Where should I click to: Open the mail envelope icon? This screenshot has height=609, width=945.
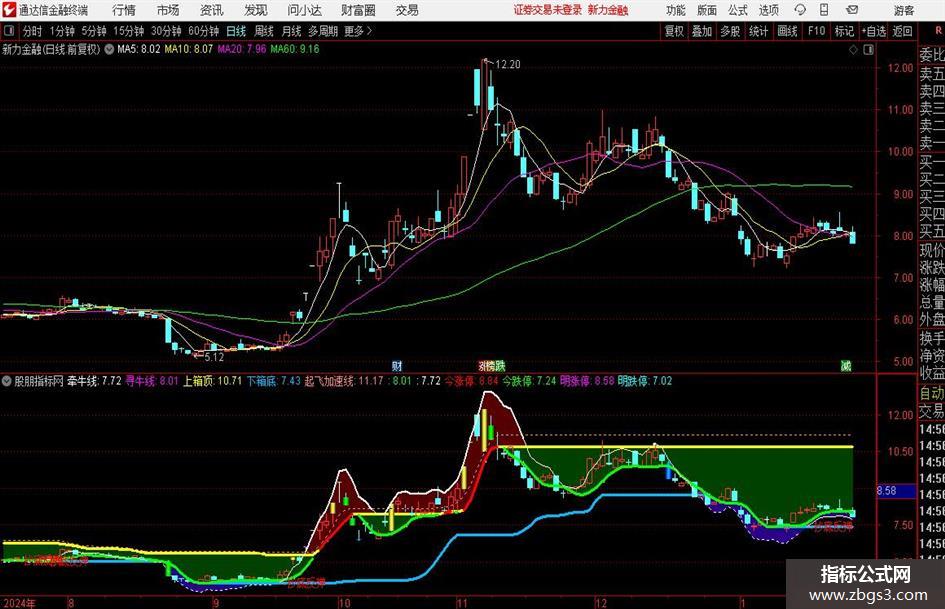[x=852, y=10]
